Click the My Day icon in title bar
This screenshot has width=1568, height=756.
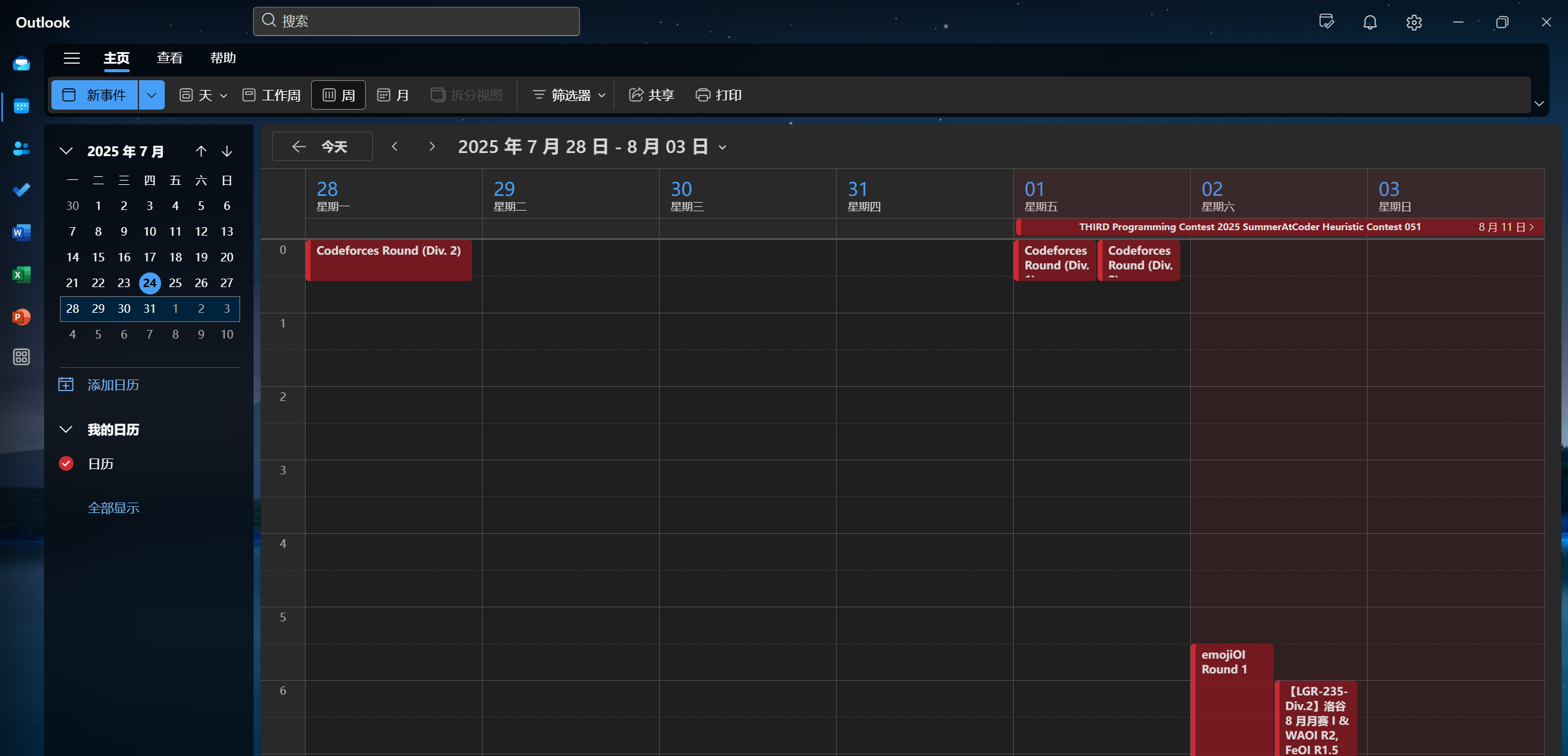point(1326,23)
